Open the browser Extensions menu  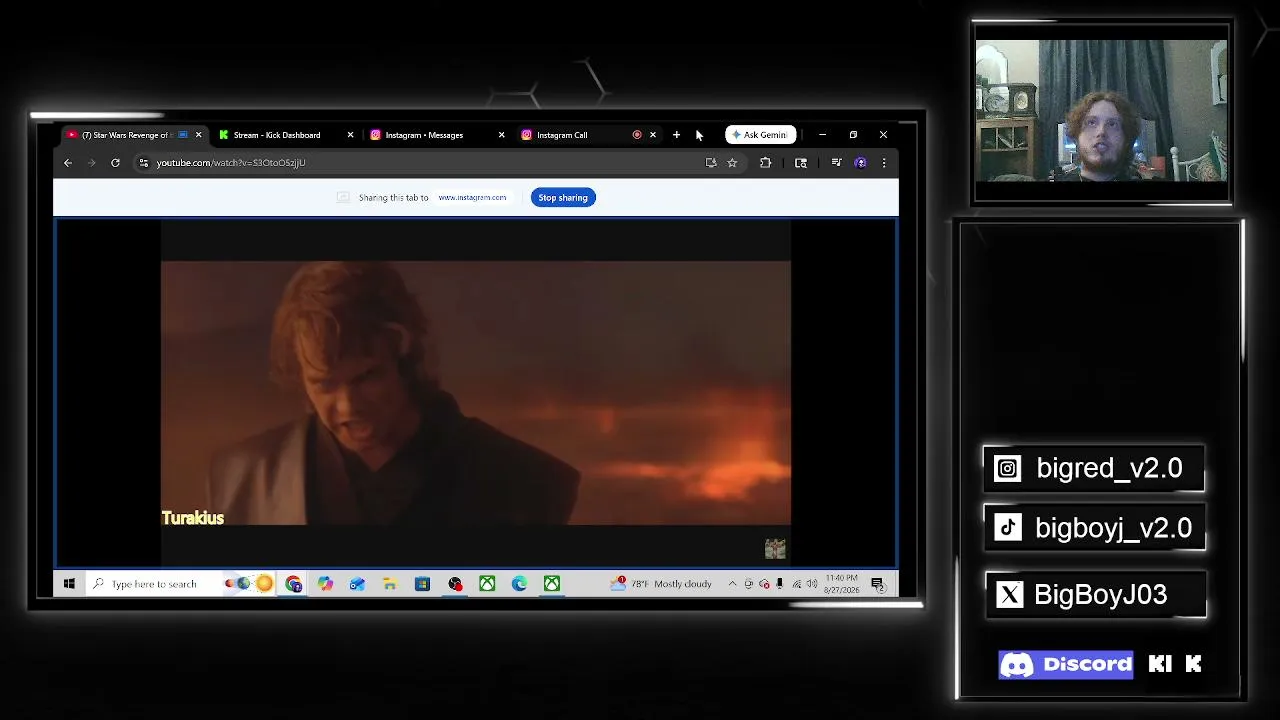[x=765, y=163]
